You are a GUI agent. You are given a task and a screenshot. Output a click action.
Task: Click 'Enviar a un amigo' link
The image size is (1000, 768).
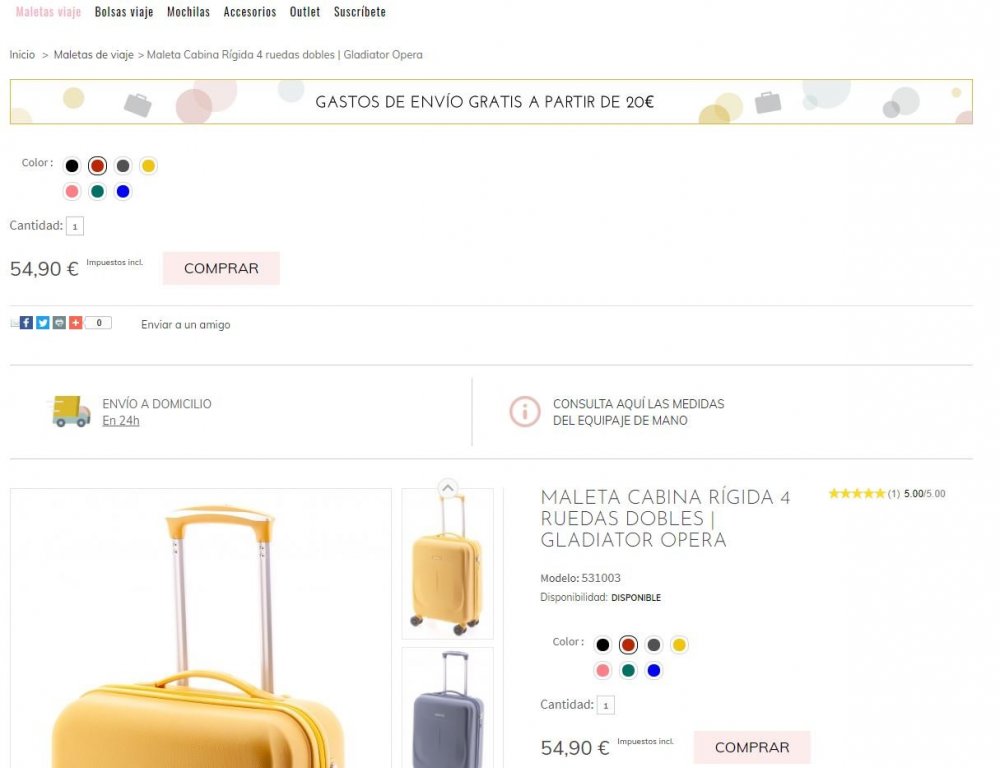pyautogui.click(x=185, y=325)
